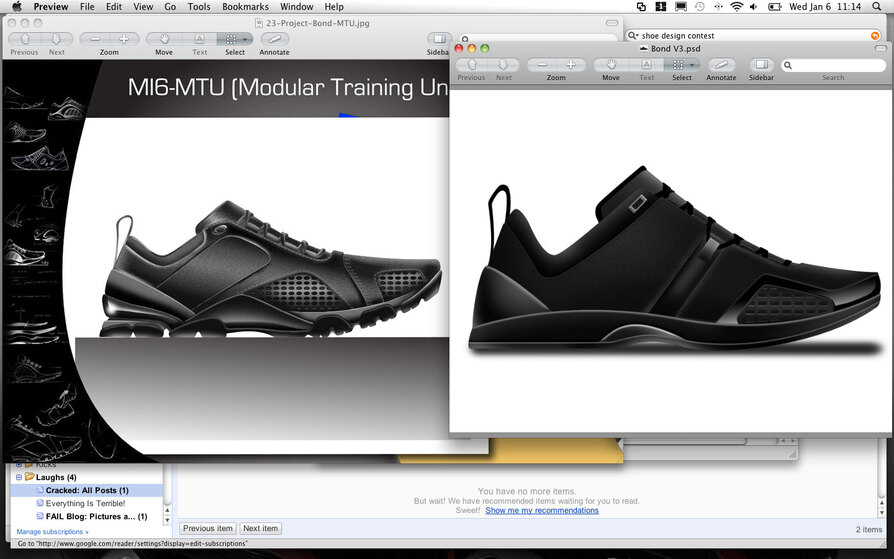Click Wi-Fi status icon in menu bar

[x=737, y=6]
